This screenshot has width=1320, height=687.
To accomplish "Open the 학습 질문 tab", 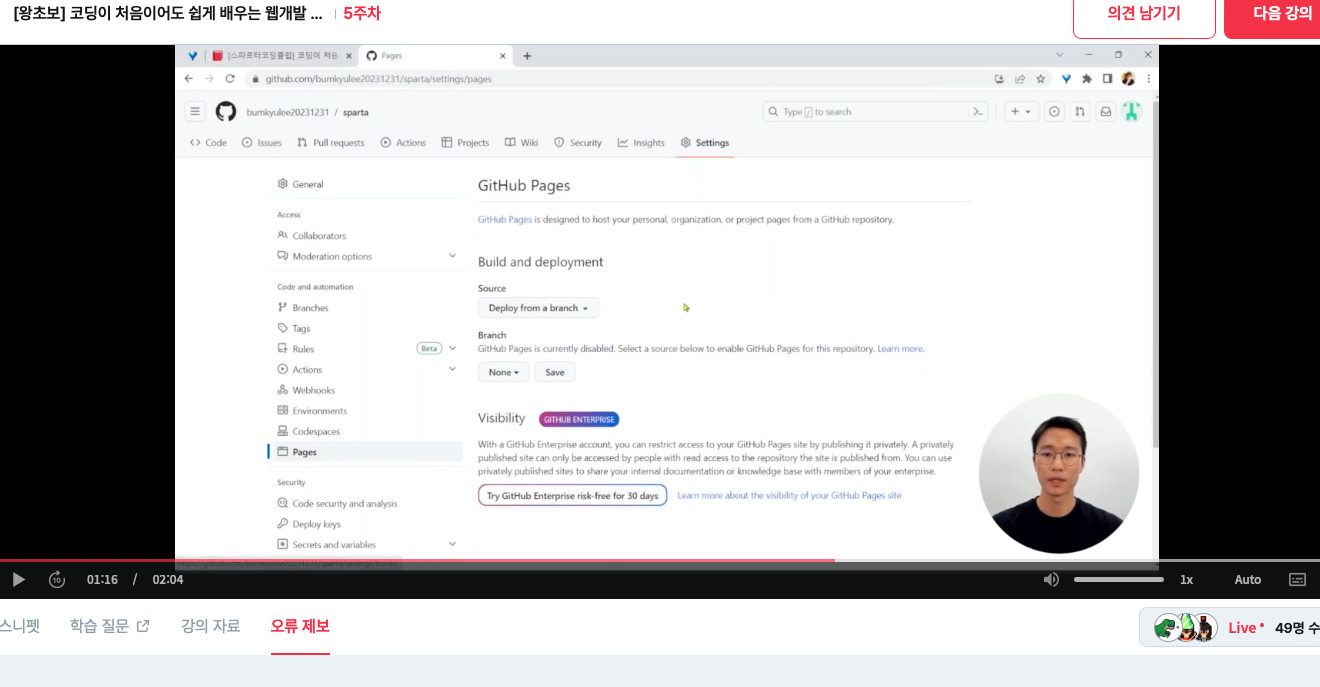I will pyautogui.click(x=109, y=626).
